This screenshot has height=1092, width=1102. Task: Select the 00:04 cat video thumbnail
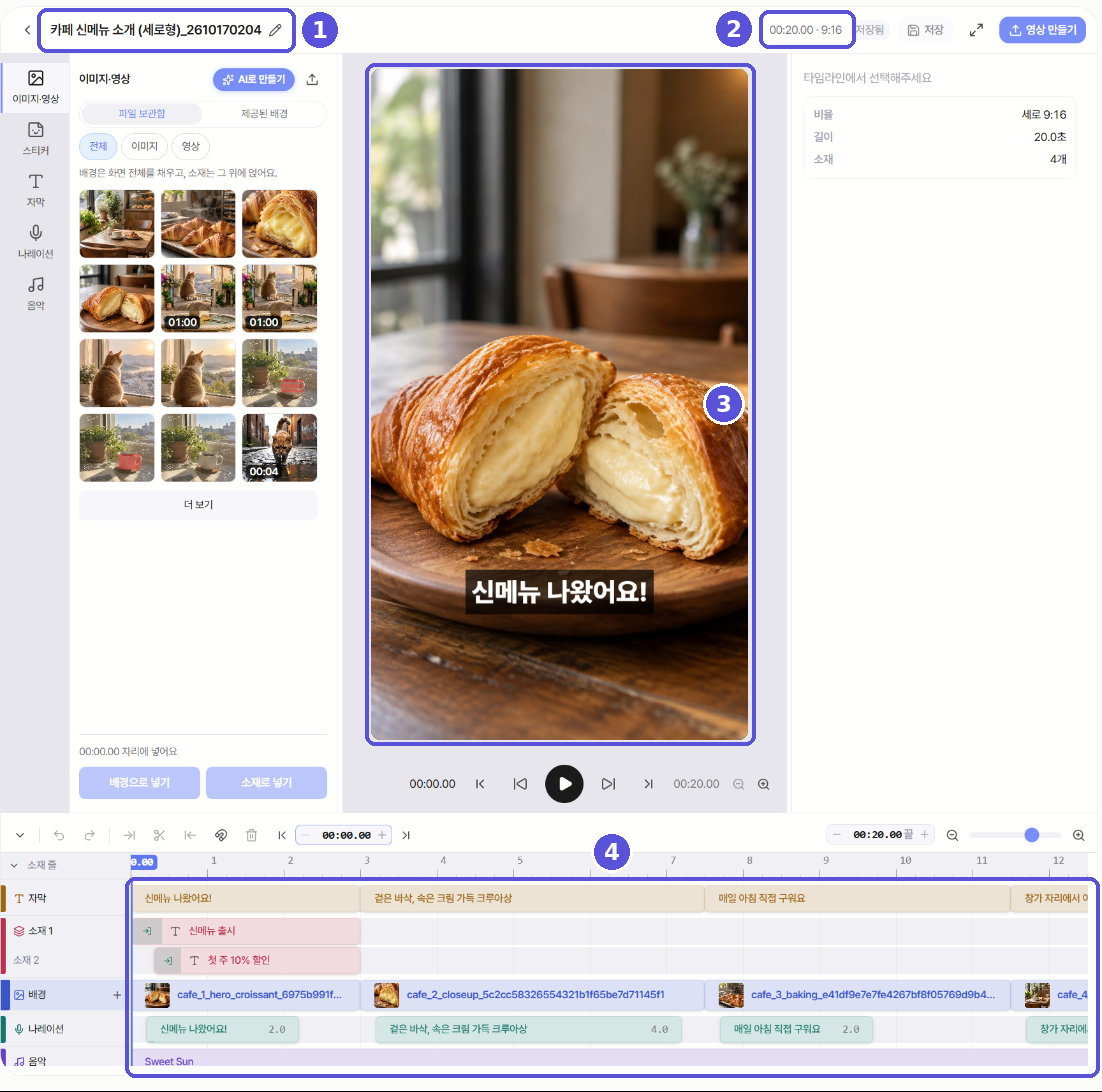pyautogui.click(x=280, y=448)
